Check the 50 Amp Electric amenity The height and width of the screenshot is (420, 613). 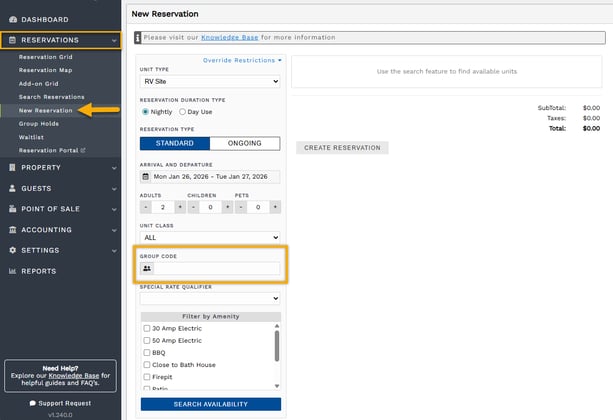(146, 341)
